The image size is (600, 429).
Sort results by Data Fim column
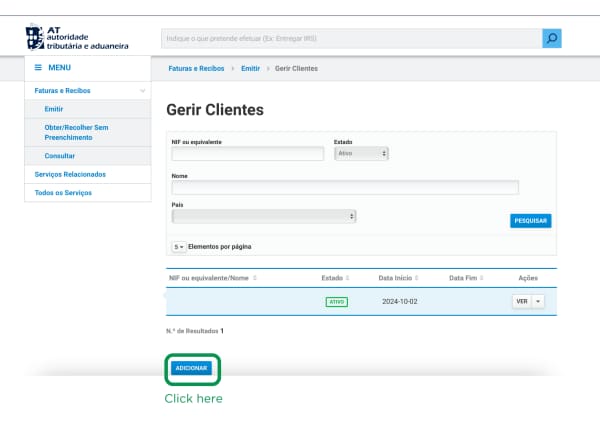pyautogui.click(x=466, y=278)
